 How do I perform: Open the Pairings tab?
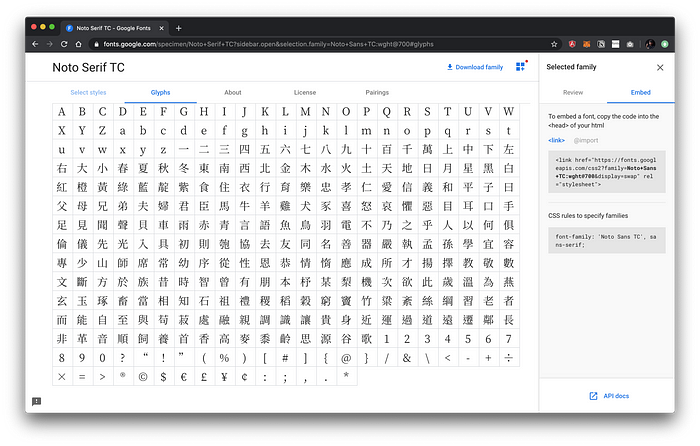click(377, 92)
